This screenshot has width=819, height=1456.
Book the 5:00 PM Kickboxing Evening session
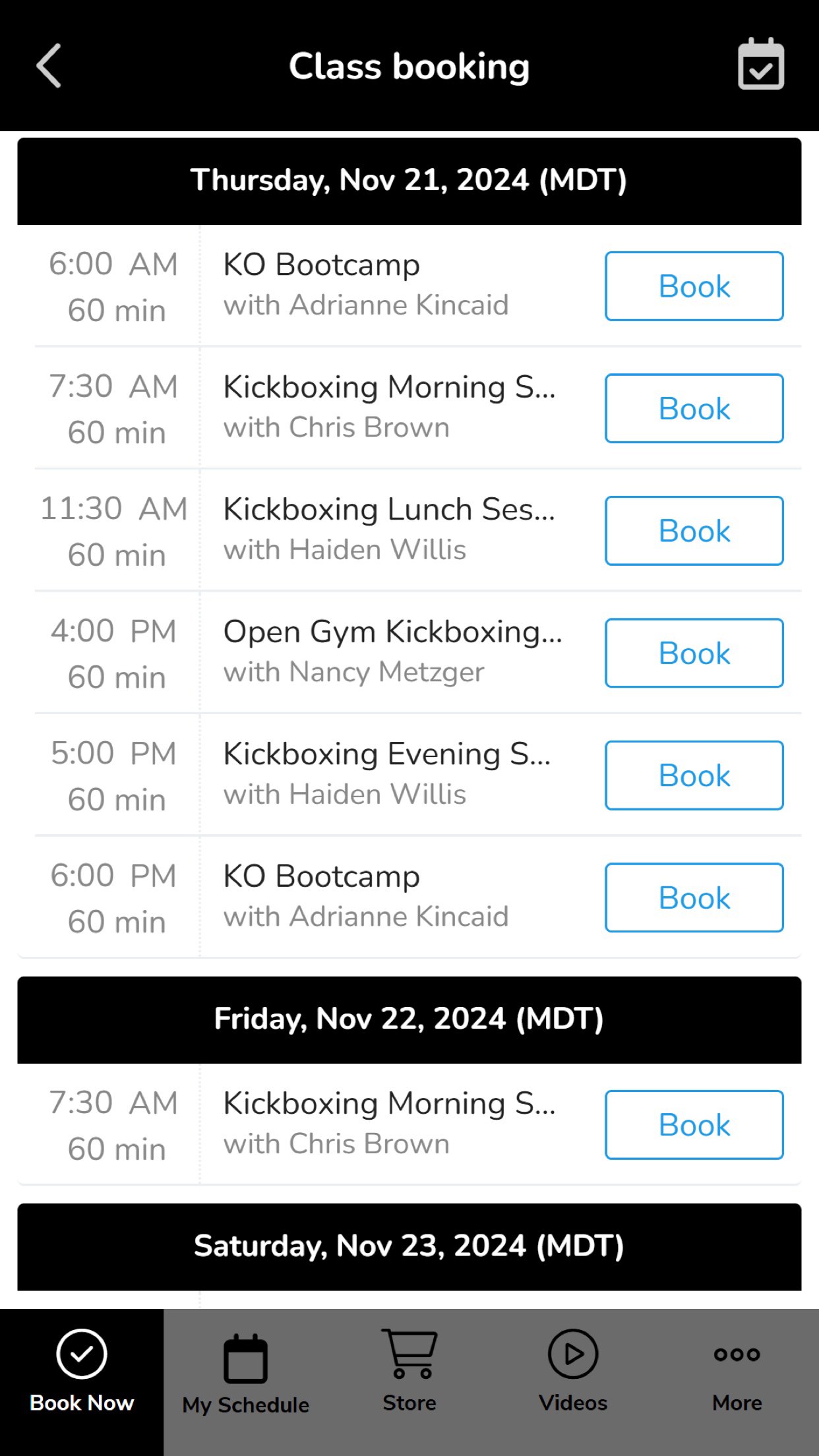pyautogui.click(x=694, y=775)
